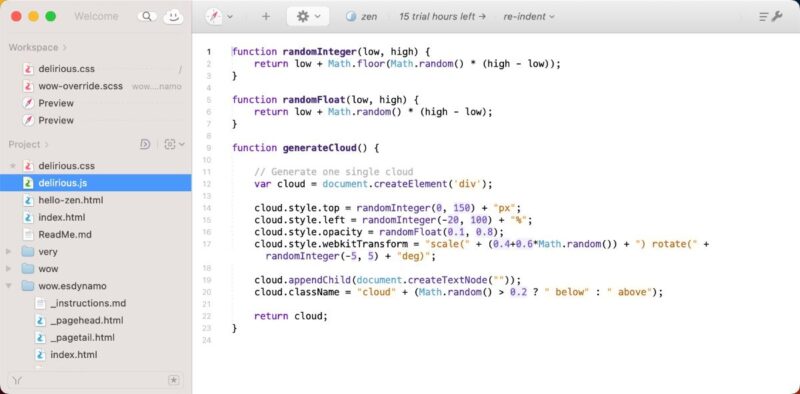
Task: Click 'return cloud;' on line 22
Action: [291, 316]
